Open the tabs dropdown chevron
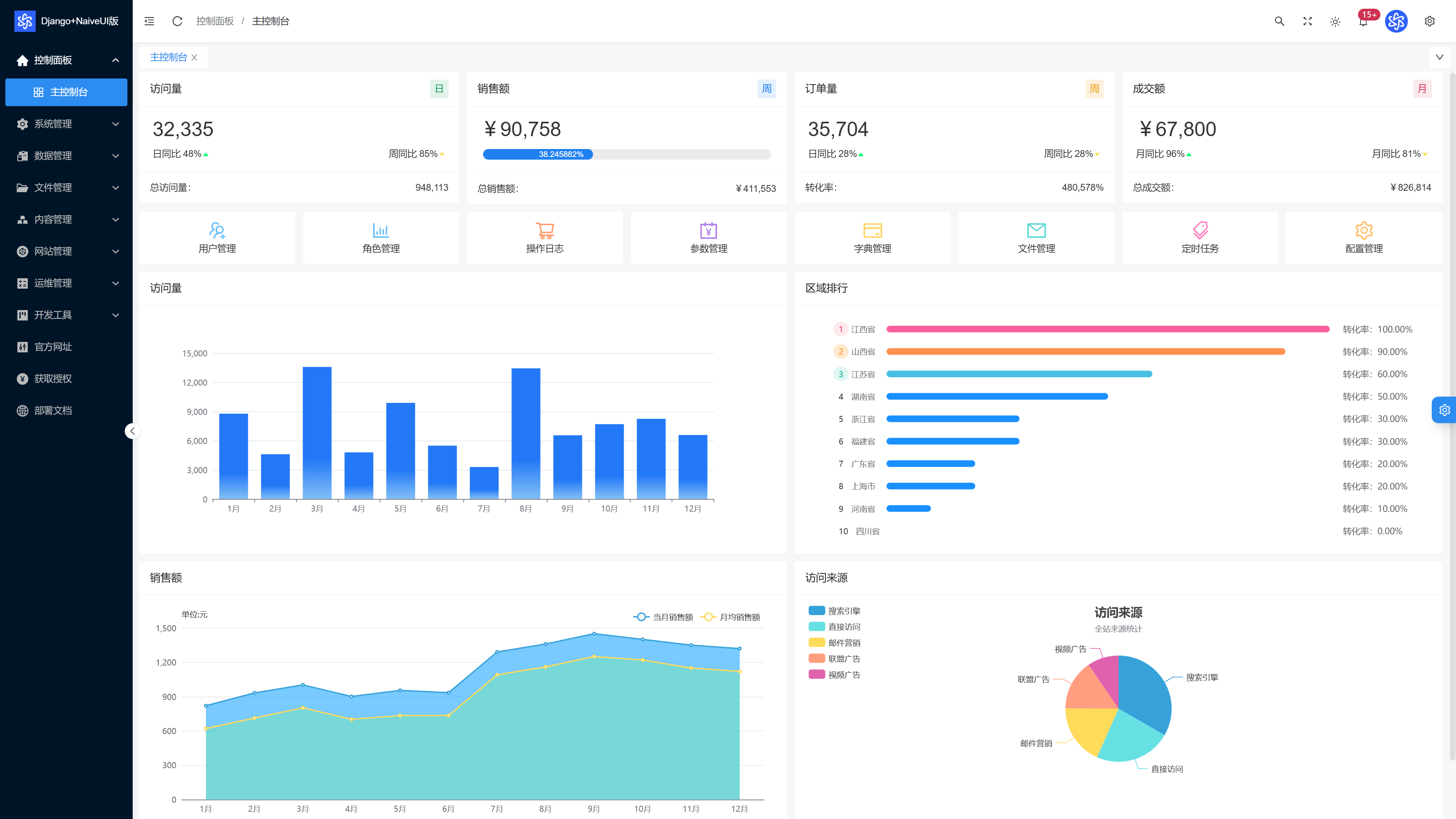The width and height of the screenshot is (1456, 819). click(1440, 57)
